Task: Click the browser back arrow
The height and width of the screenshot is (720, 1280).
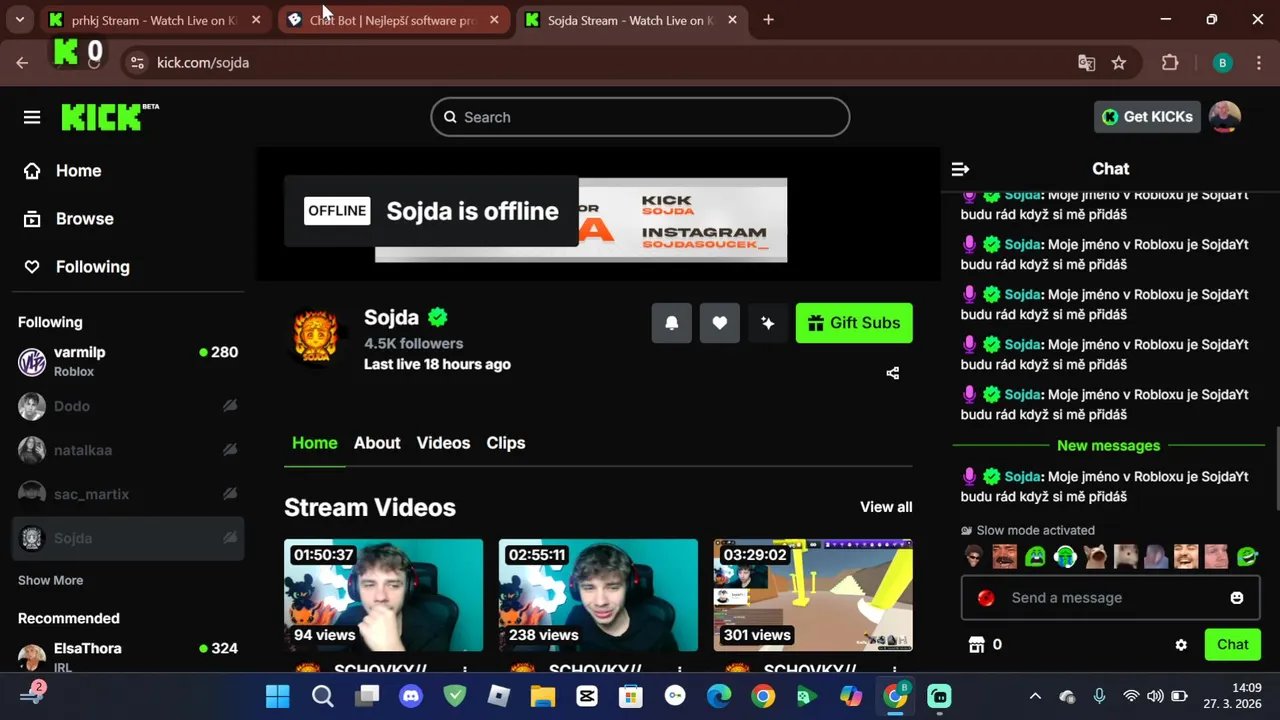Action: tap(22, 63)
